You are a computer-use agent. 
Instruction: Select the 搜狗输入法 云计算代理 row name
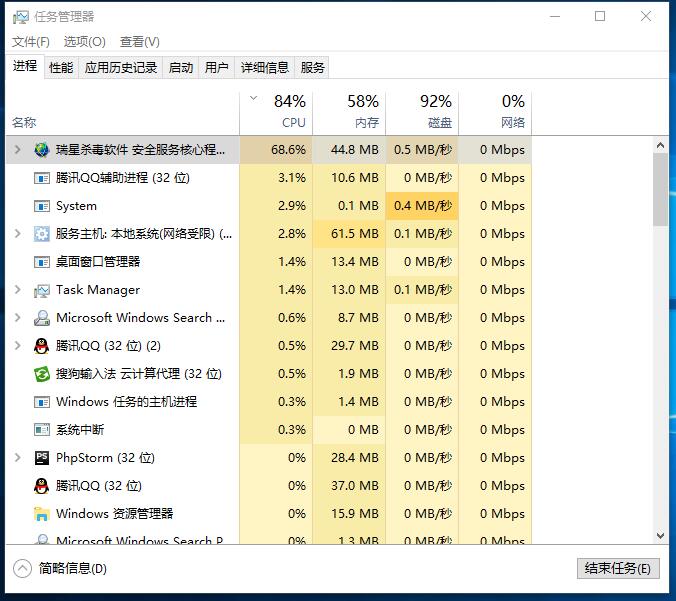(139, 374)
